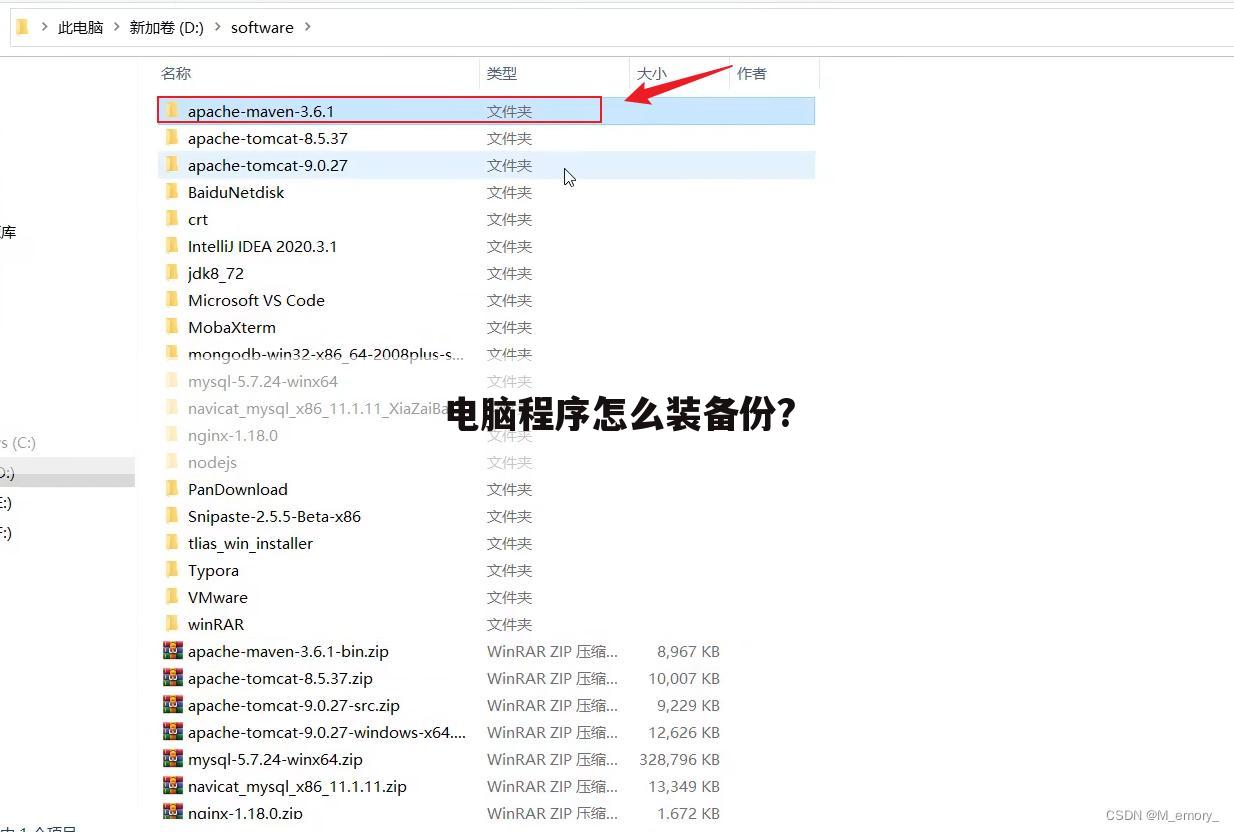Viewport: 1234px width, 832px height.
Task: Click the type cell of the BaiduNetdisk row
Action: 509,192
